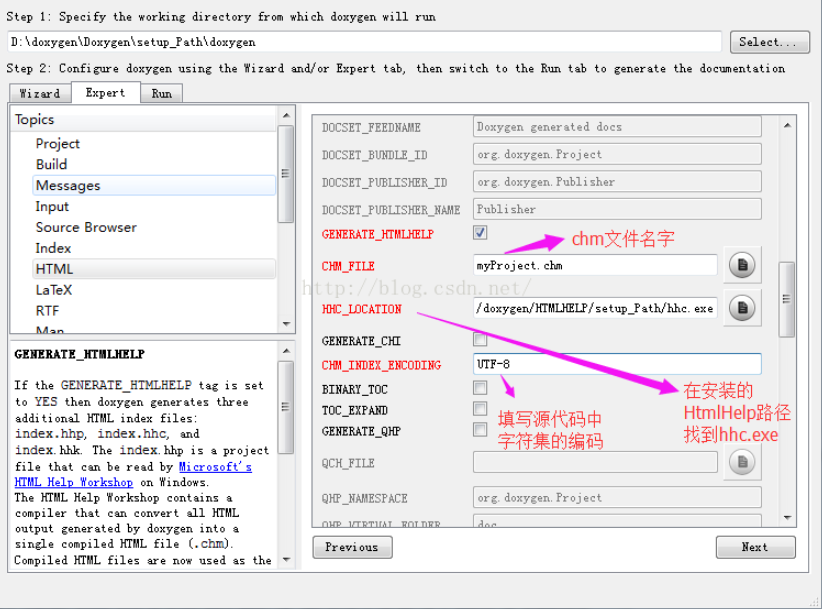Browse for HHC_LOCATION executable

(742, 308)
